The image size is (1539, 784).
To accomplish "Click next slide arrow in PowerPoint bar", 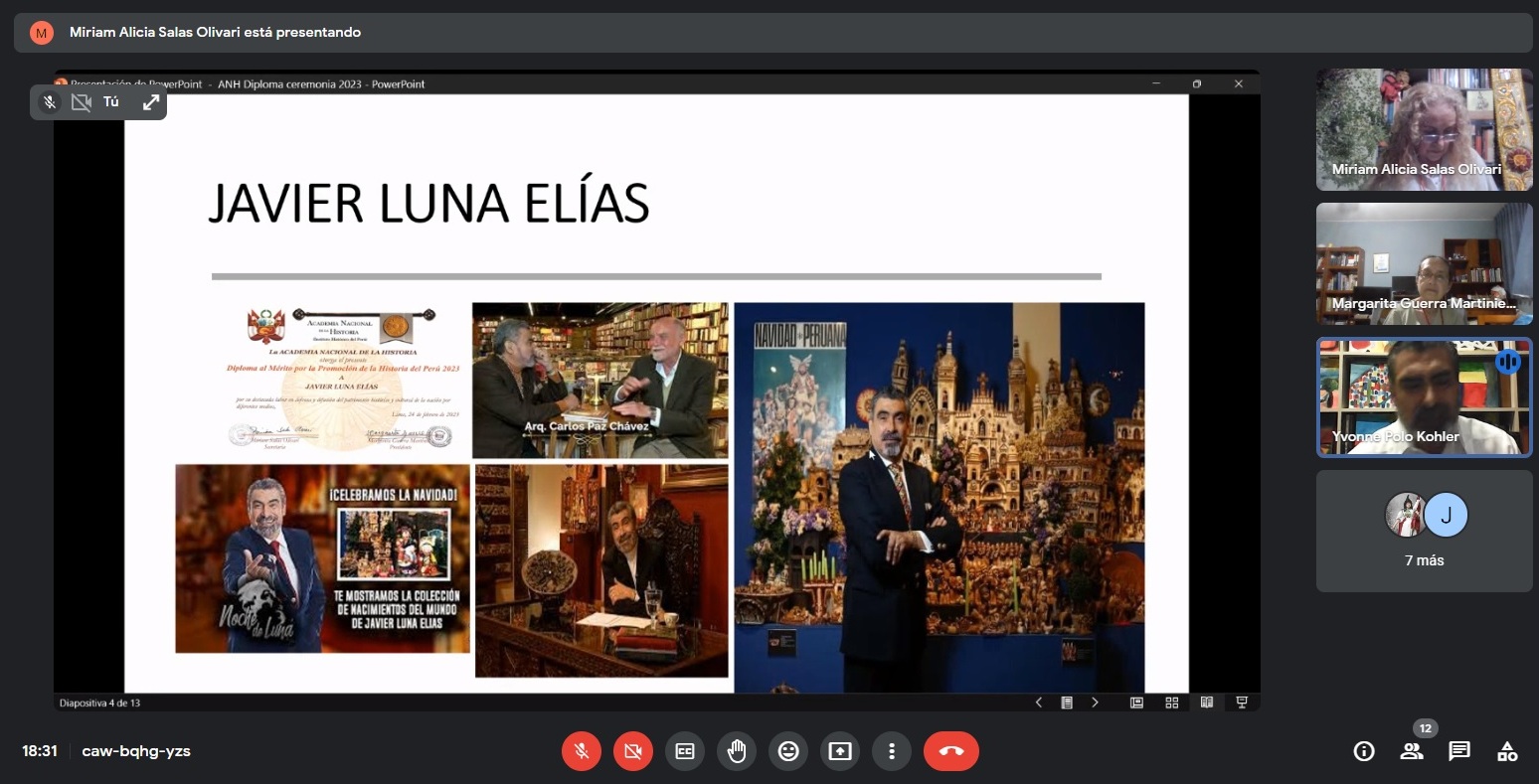I will point(1095,703).
